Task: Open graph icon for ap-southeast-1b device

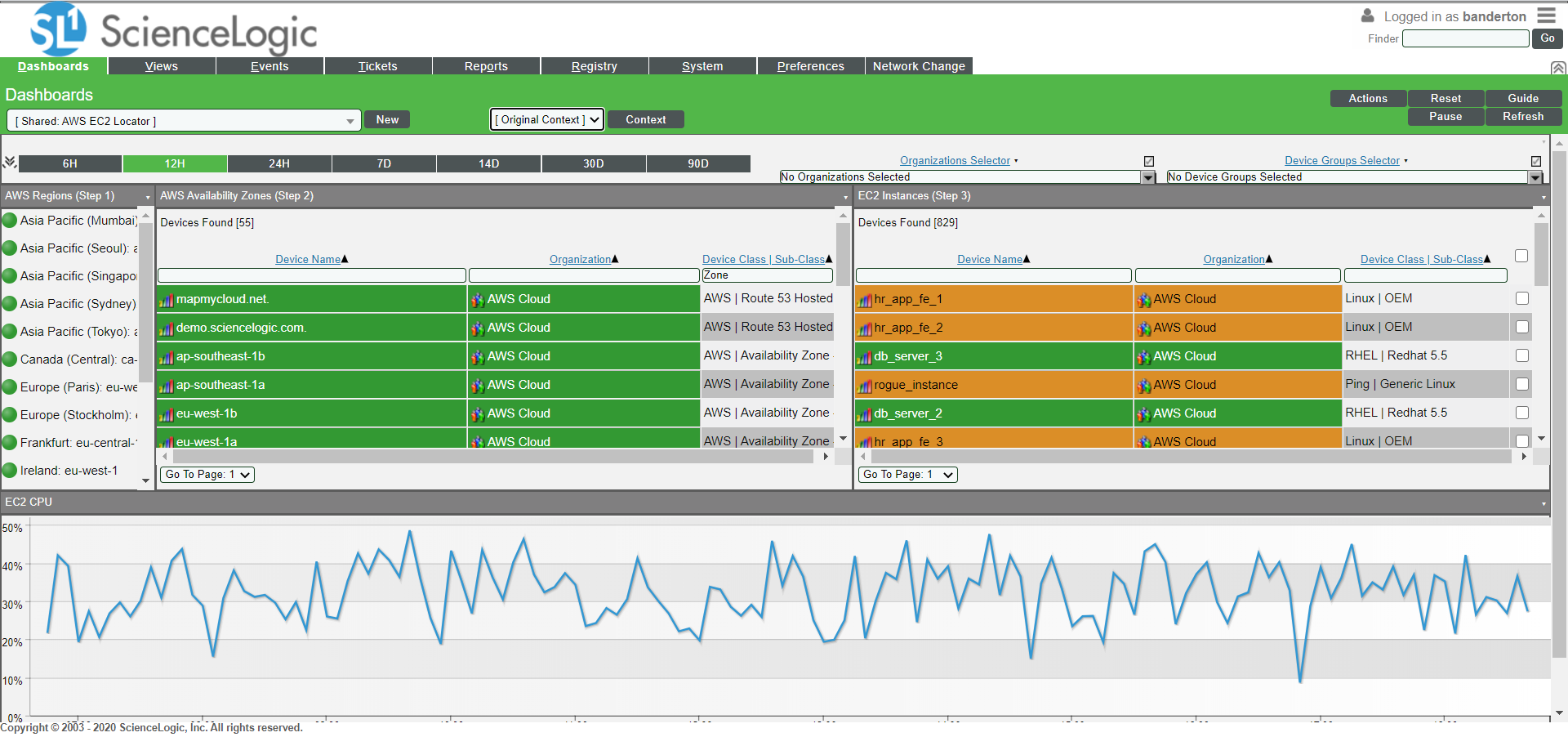Action: coord(167,357)
